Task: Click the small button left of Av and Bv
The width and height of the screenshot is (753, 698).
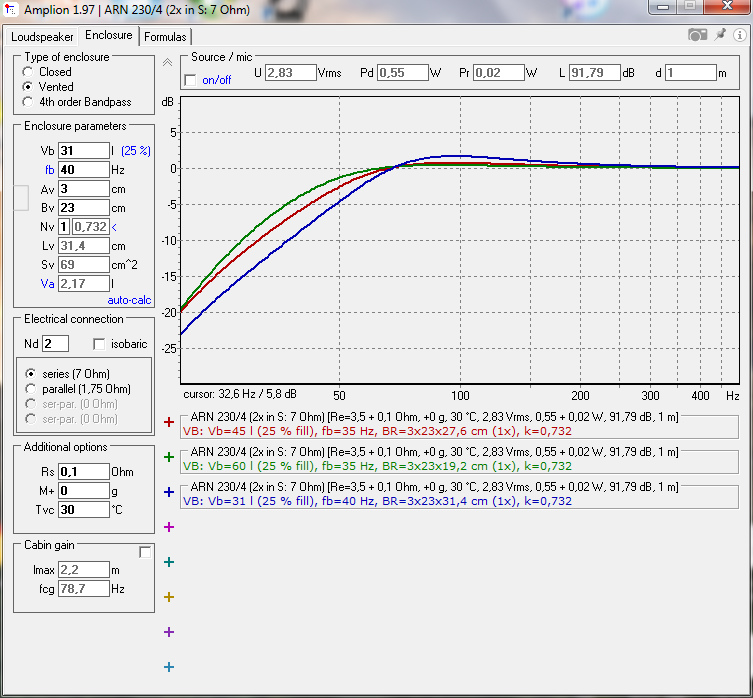Action: 21,198
